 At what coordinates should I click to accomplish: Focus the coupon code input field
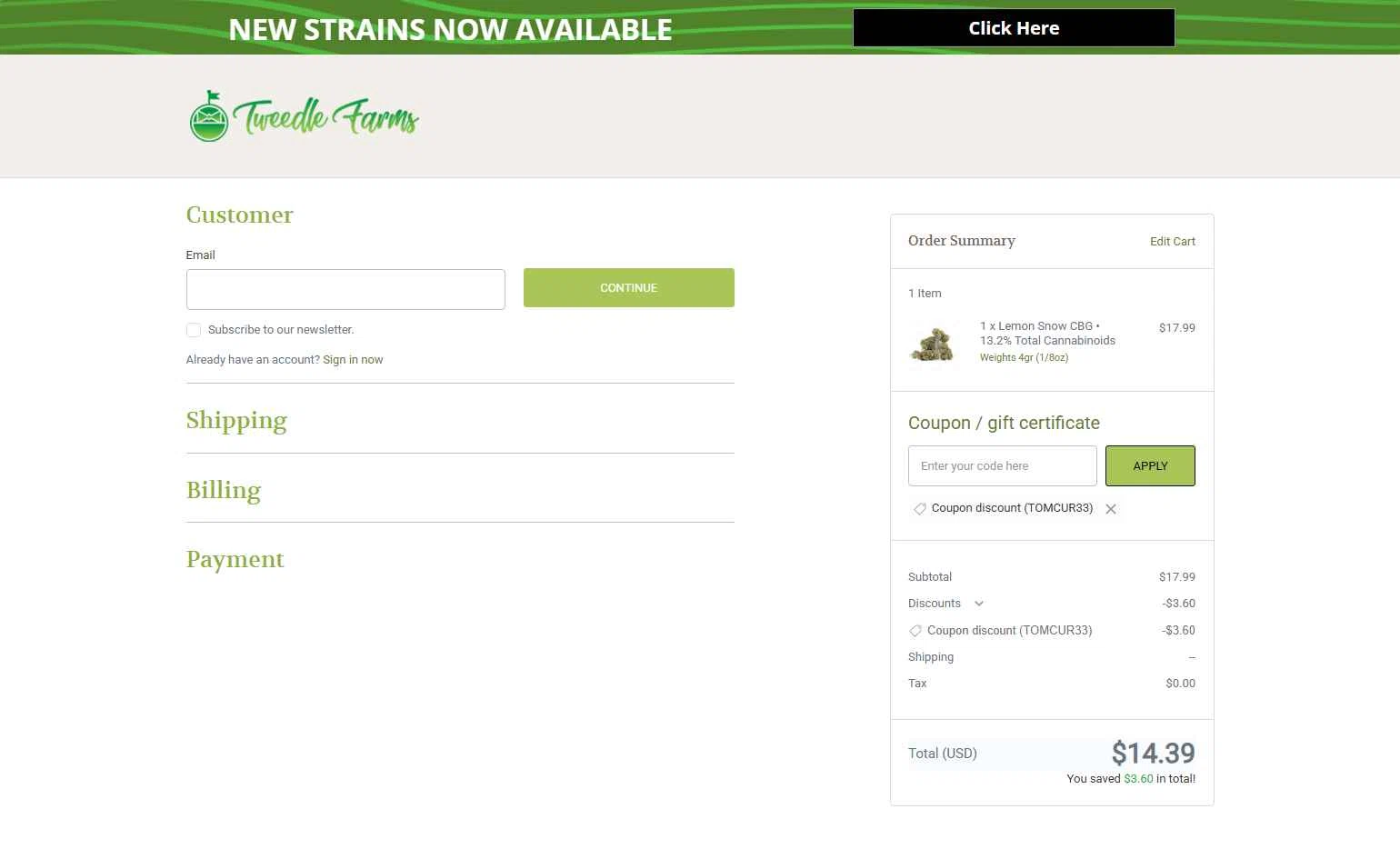tap(1003, 465)
